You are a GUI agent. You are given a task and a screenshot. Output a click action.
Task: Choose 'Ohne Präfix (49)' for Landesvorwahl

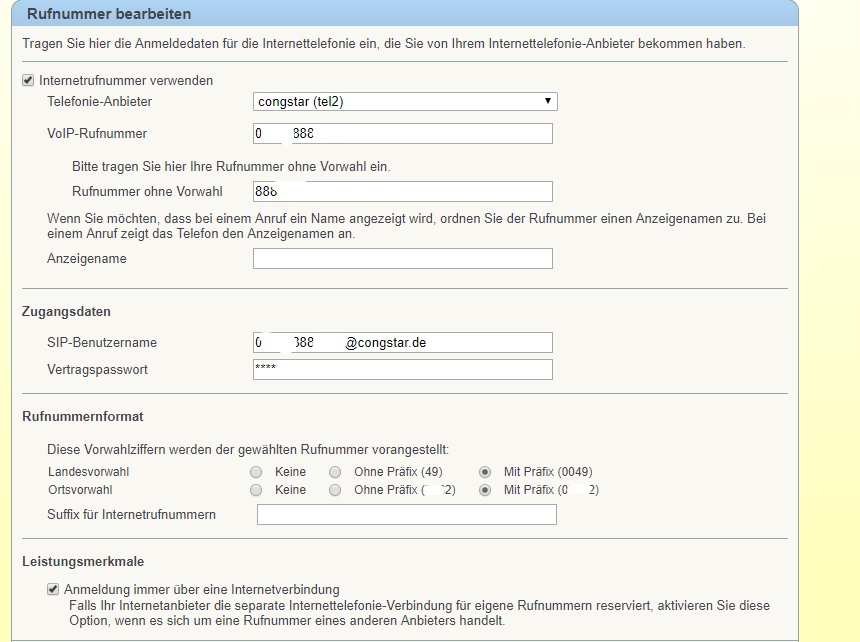tap(335, 472)
